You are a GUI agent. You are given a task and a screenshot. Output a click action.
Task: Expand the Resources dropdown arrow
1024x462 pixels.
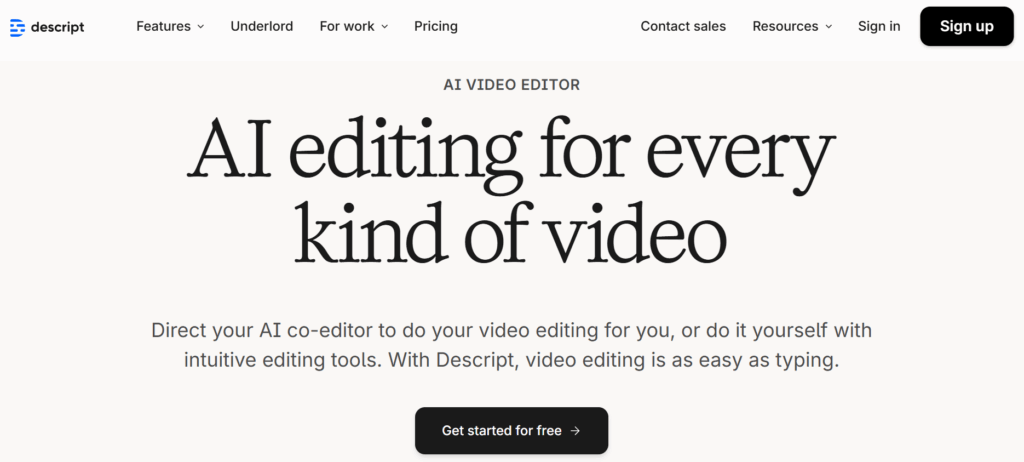pyautogui.click(x=828, y=27)
